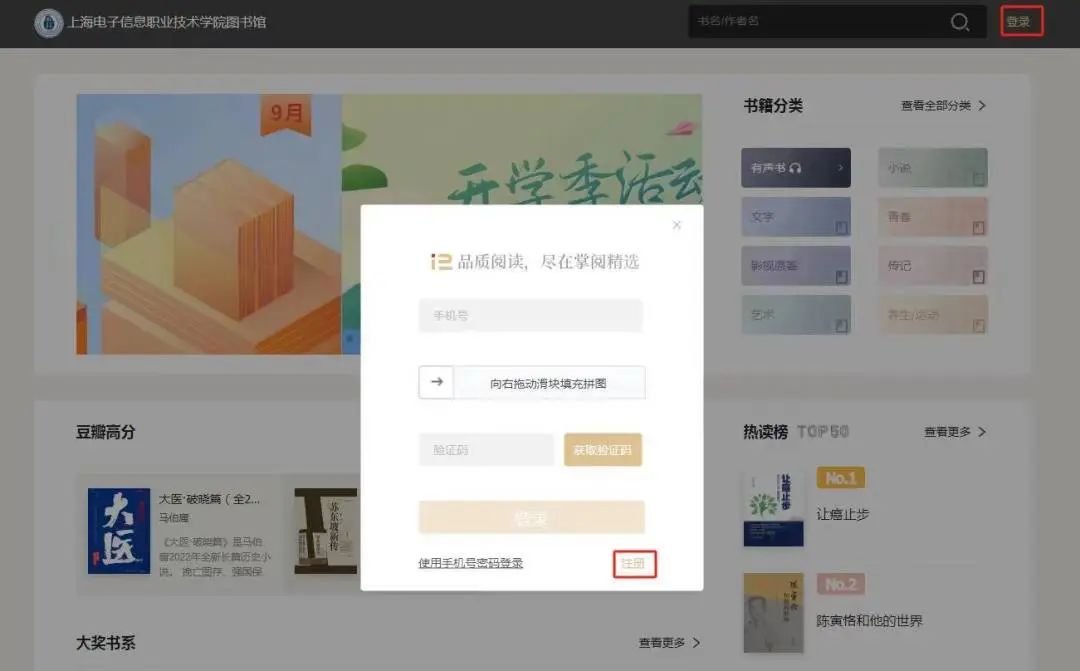Click the 注册 link in the dialog
1080x671 pixels.
click(635, 564)
